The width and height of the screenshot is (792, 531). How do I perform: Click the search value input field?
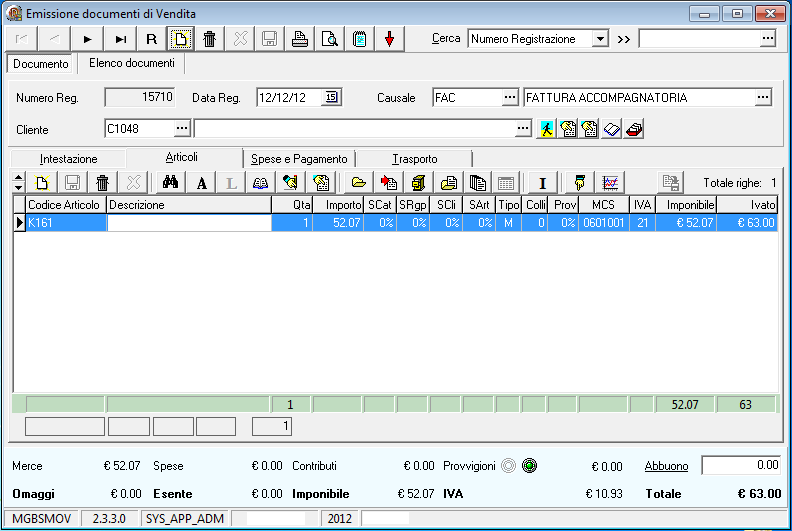(700, 39)
